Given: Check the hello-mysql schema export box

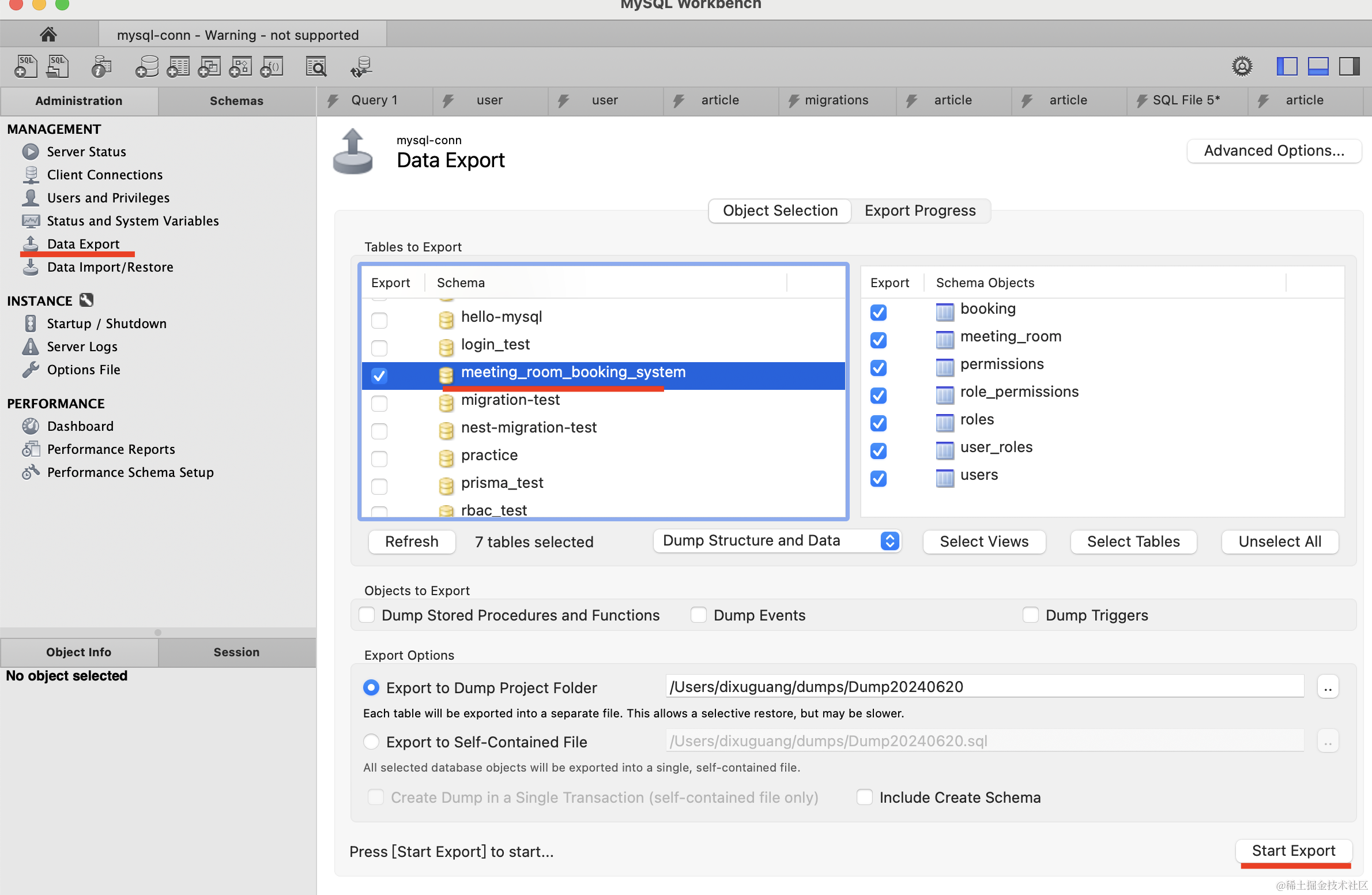Looking at the screenshot, I should (379, 320).
